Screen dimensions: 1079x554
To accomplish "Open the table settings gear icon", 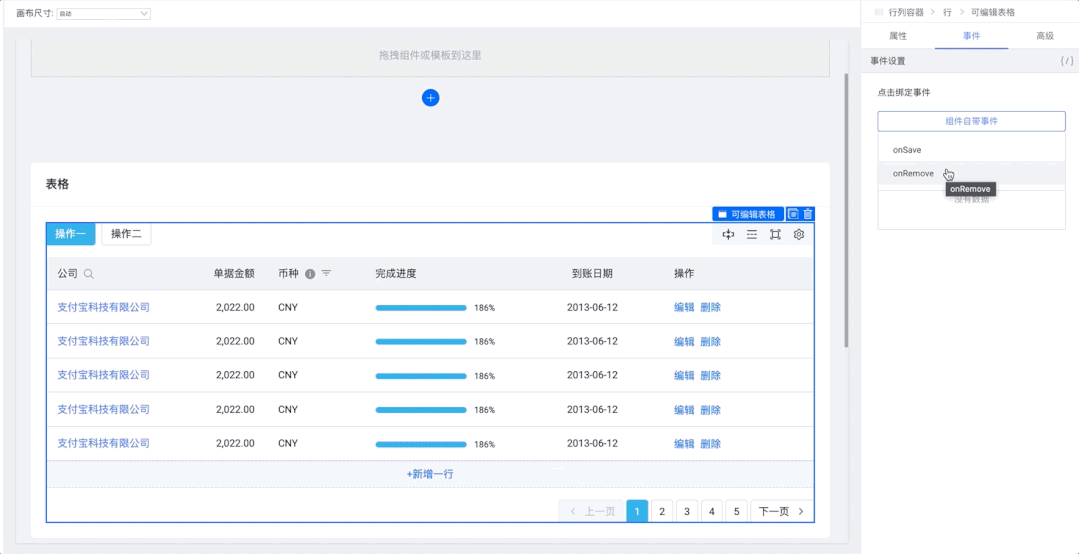I will pyautogui.click(x=799, y=235).
